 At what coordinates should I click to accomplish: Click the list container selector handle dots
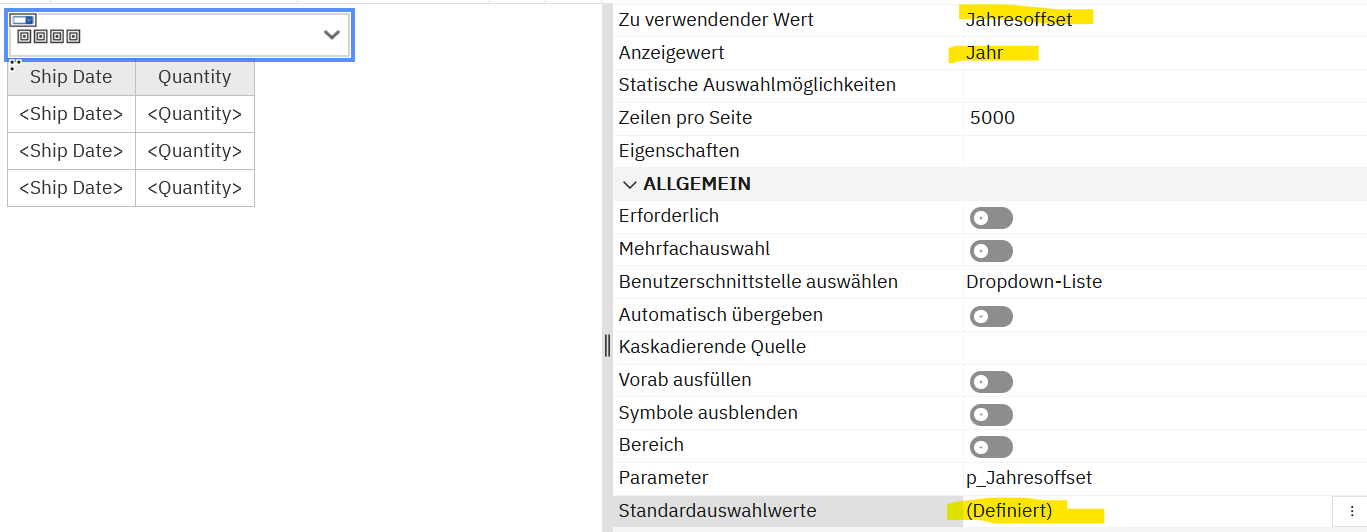coord(15,65)
